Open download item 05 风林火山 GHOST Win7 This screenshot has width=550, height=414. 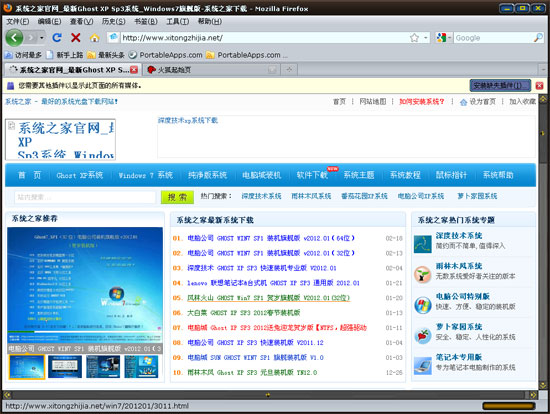(x=269, y=298)
